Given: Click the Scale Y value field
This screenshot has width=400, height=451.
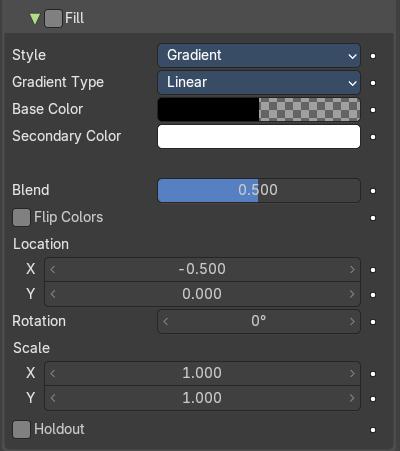Looking at the screenshot, I should [x=202, y=398].
